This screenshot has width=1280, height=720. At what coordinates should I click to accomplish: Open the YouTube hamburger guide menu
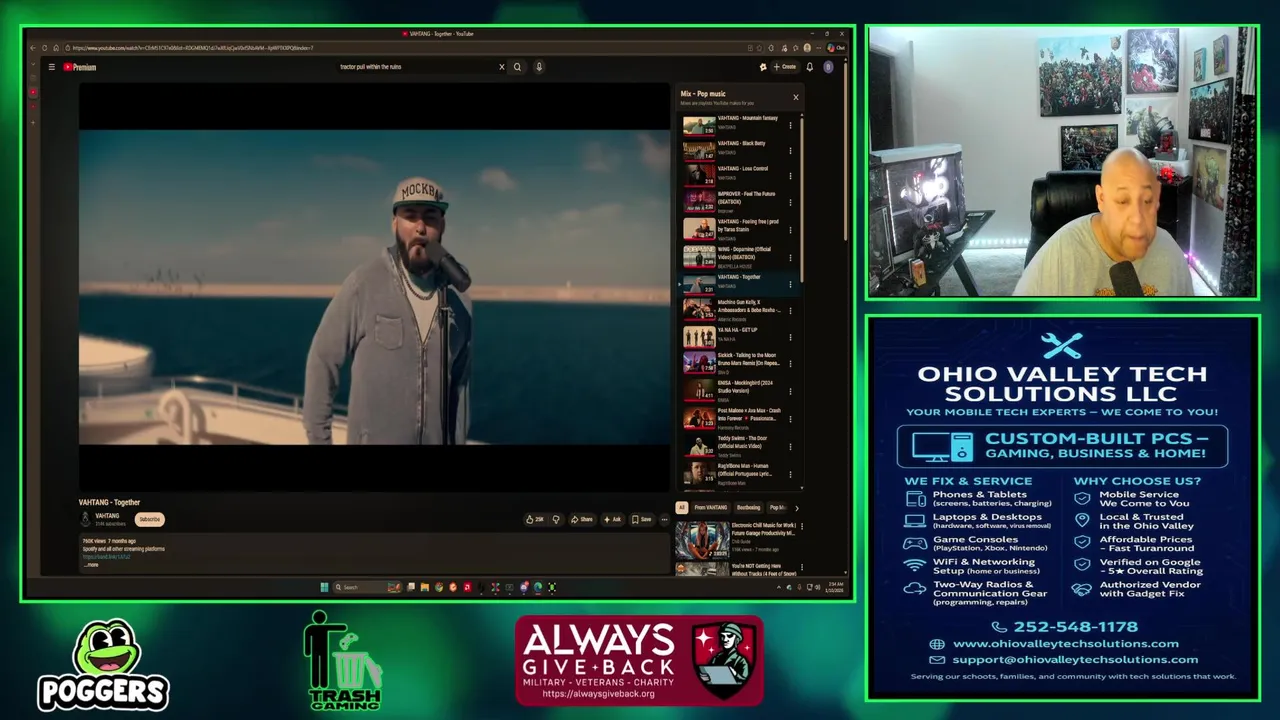click(x=51, y=67)
